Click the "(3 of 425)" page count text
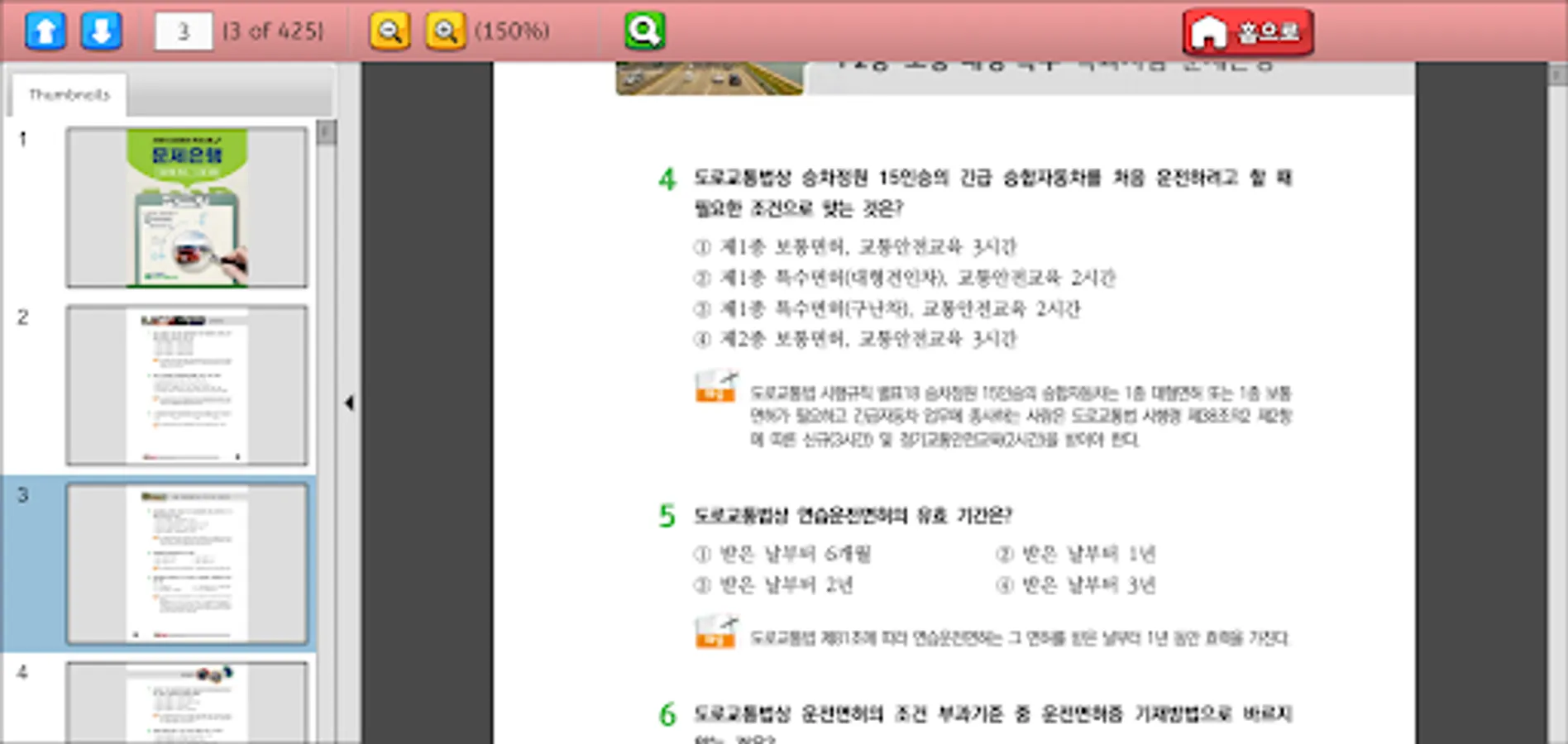The image size is (1568, 744). click(274, 31)
